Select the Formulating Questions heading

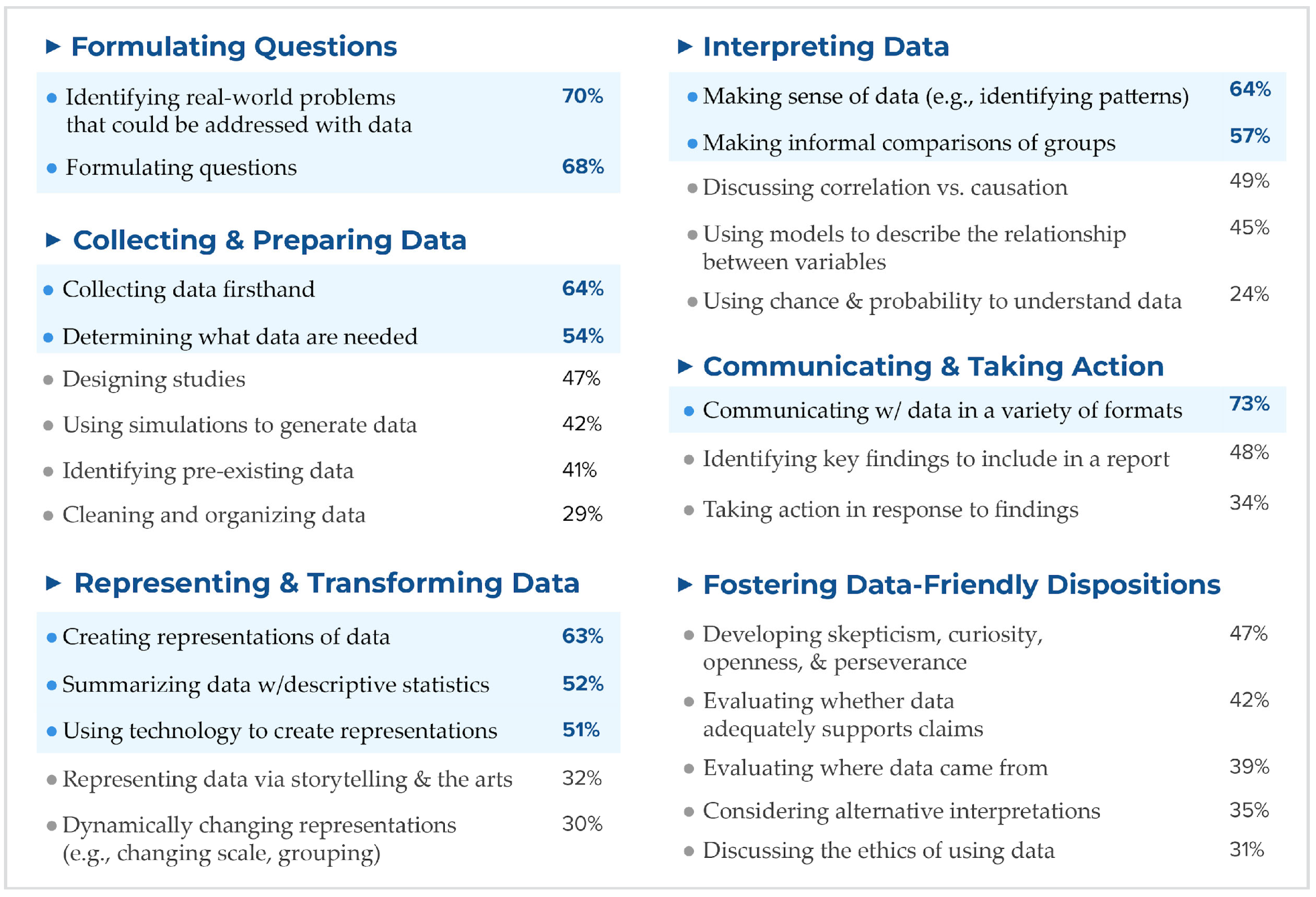234,46
